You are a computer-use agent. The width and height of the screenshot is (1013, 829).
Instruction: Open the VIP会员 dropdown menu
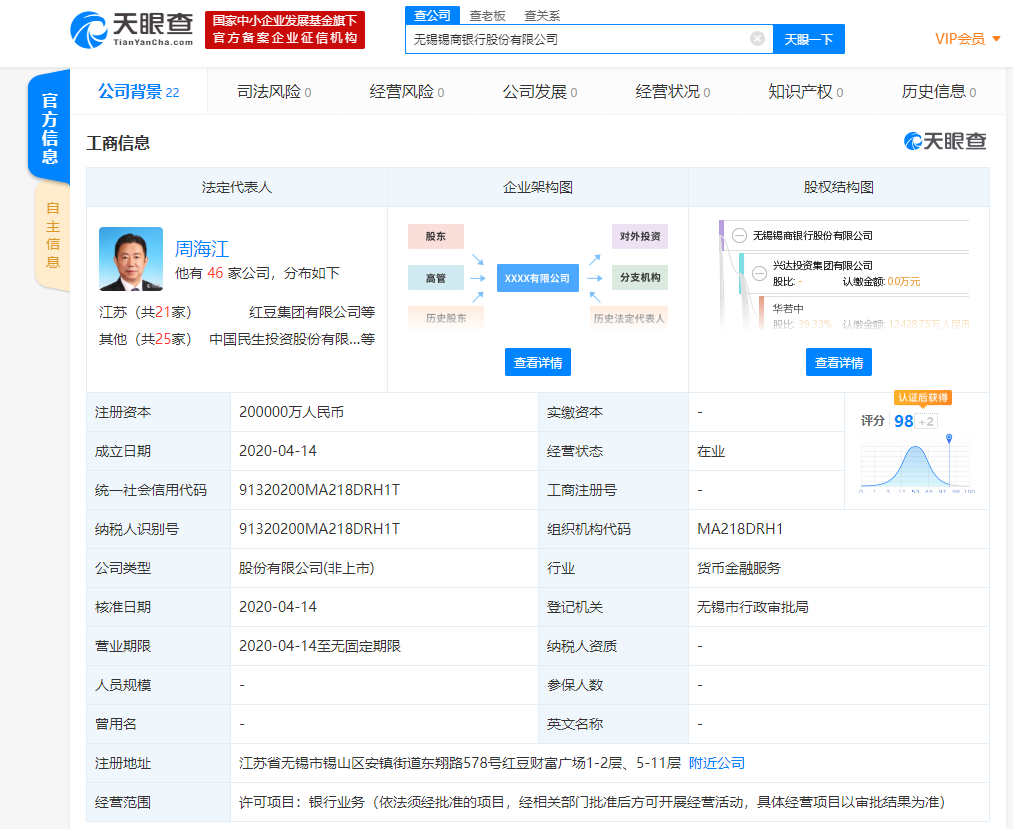point(957,33)
